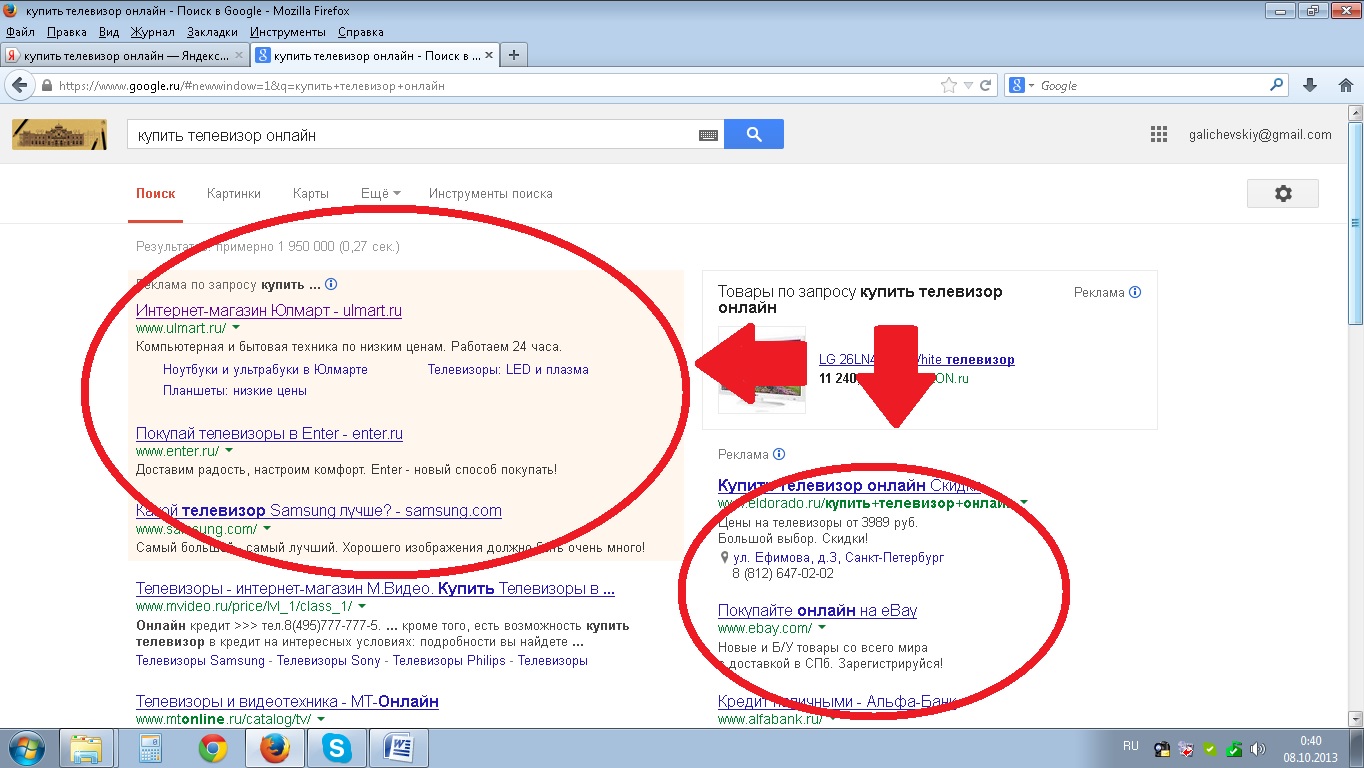The width and height of the screenshot is (1364, 768).
Task: Open the on-screen keyboard icon in search box
Action: (x=708, y=135)
